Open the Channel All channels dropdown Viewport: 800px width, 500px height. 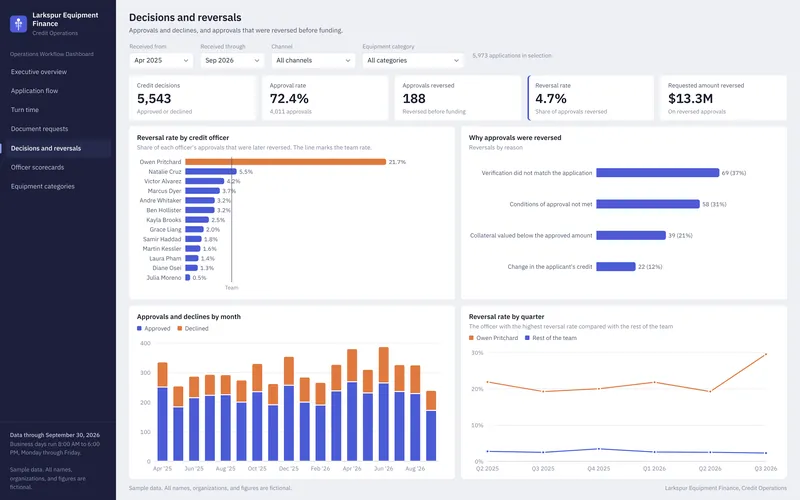pyautogui.click(x=313, y=60)
